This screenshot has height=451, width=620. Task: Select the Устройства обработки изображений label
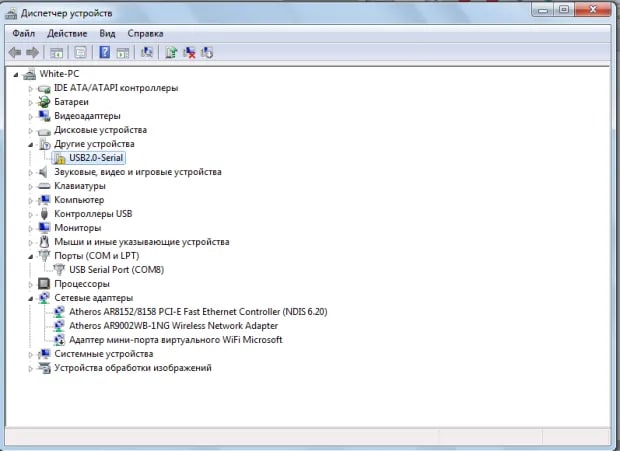point(133,368)
